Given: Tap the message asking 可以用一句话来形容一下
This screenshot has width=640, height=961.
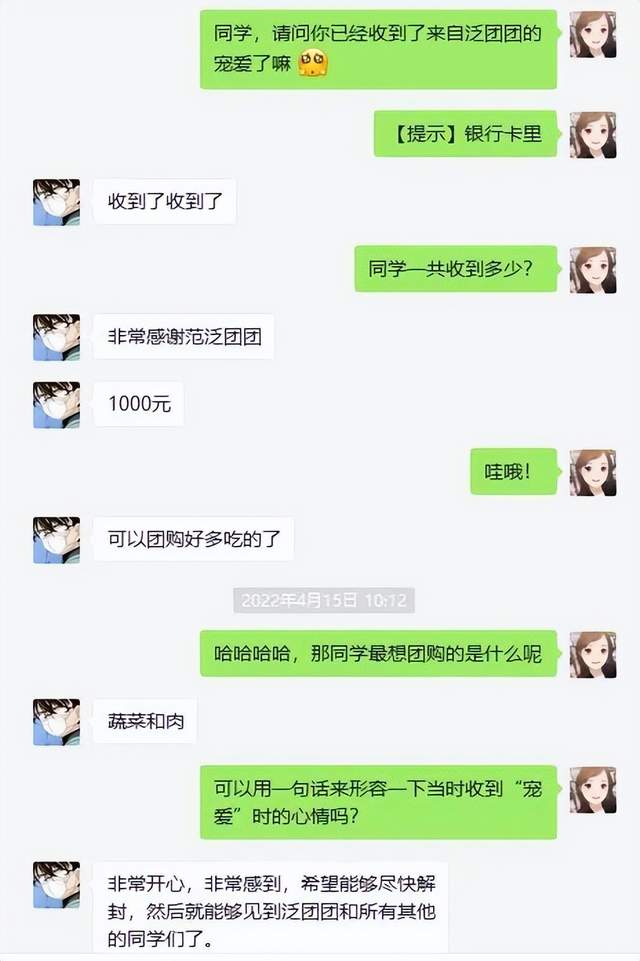Looking at the screenshot, I should tap(378, 802).
